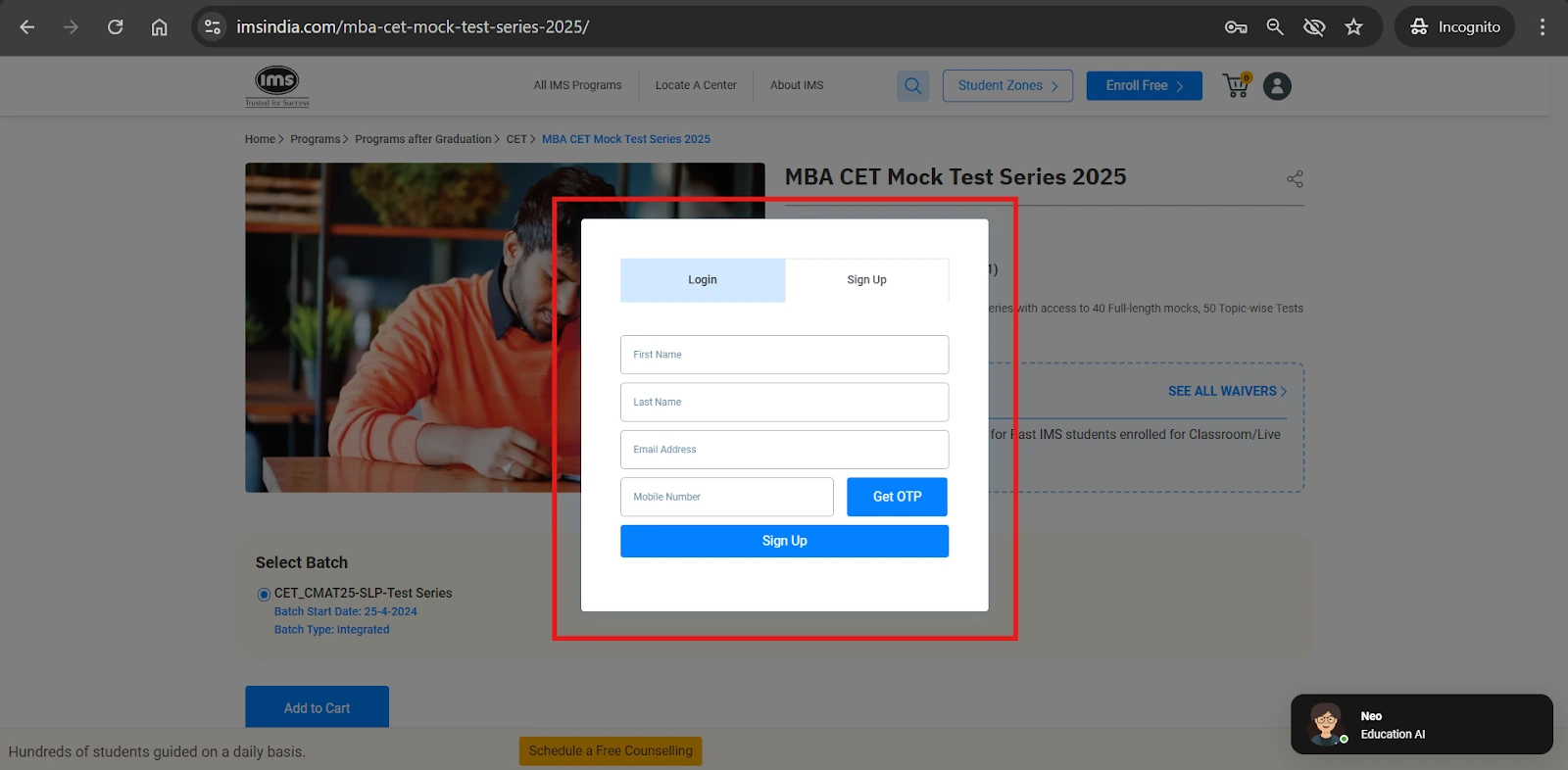
Task: Click Batch Type: Integrated text
Action: click(x=331, y=630)
